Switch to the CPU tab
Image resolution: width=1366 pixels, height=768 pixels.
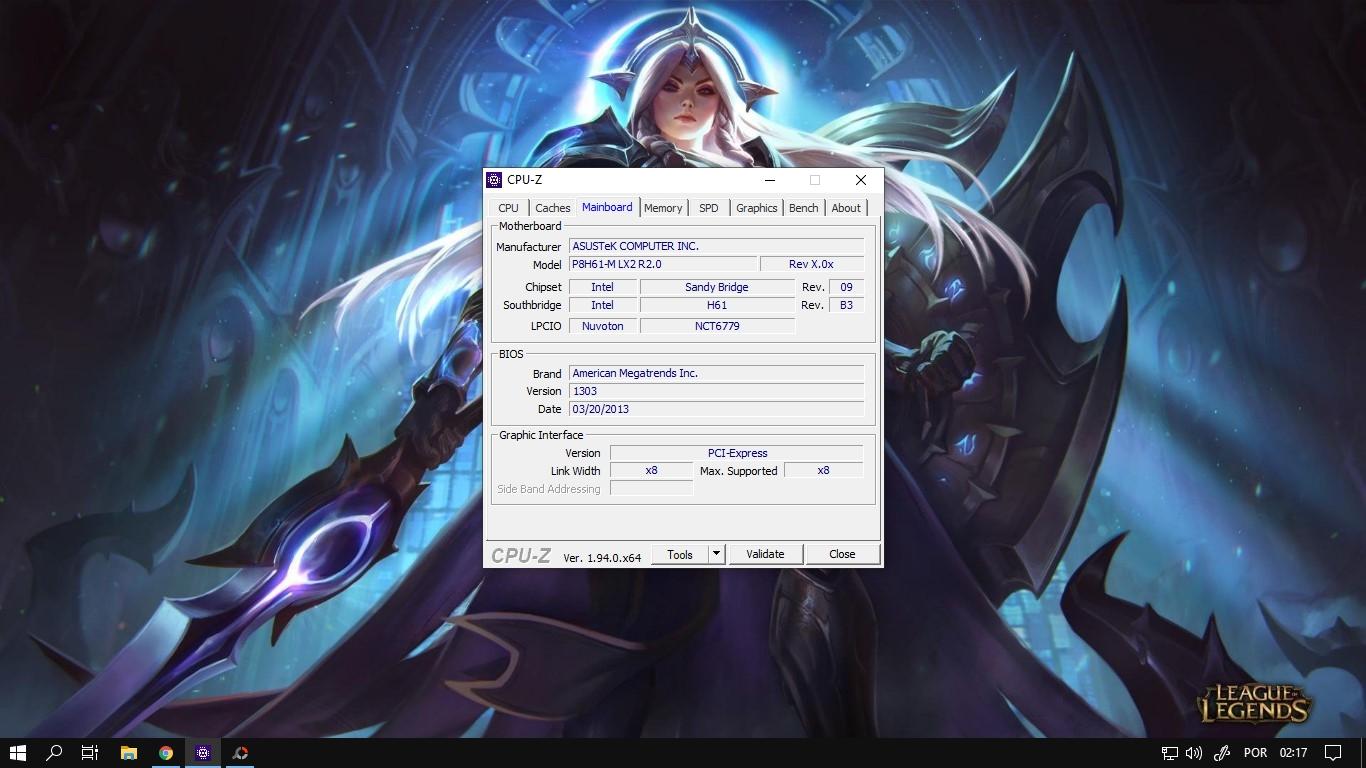pos(509,208)
